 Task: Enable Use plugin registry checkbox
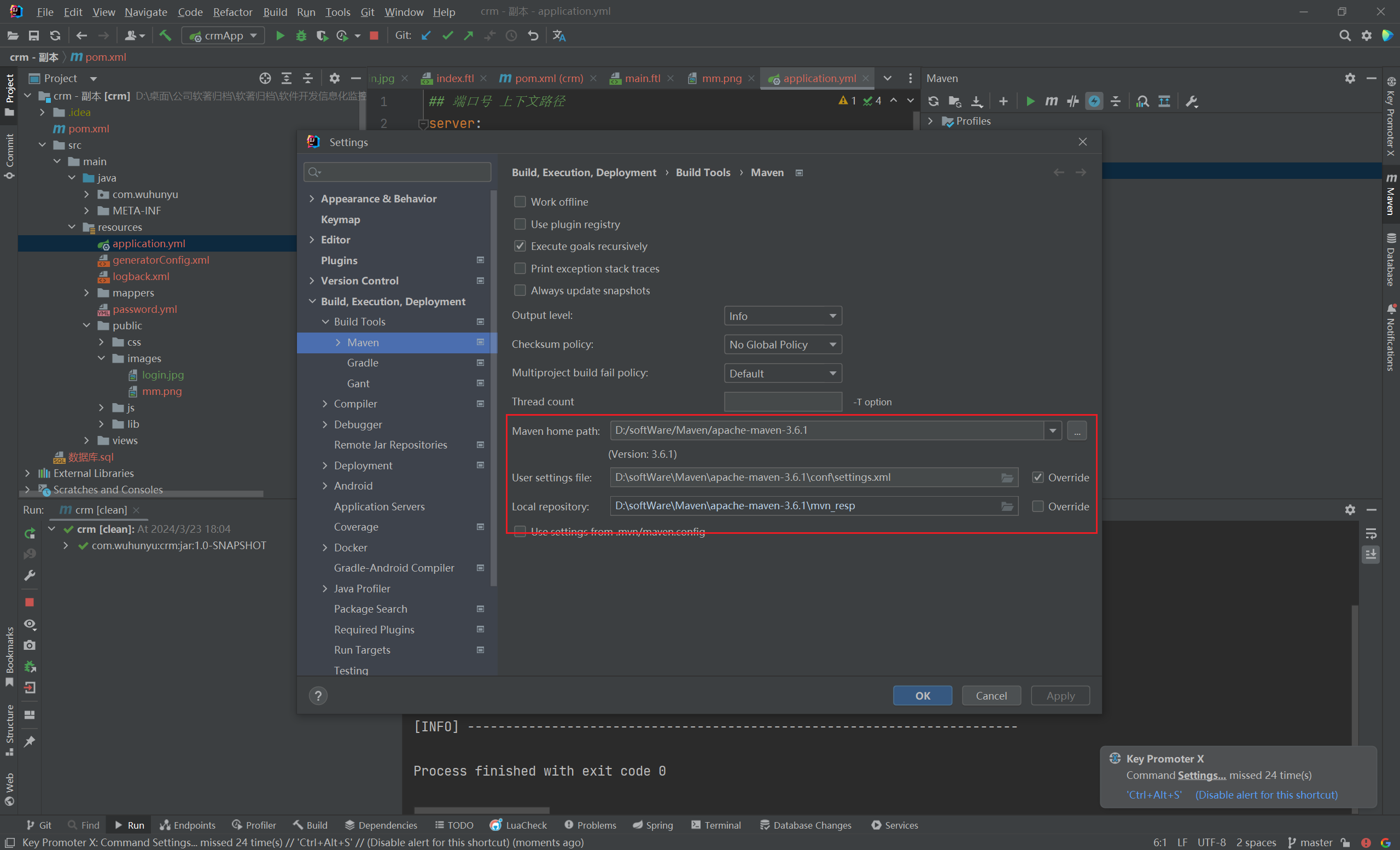[520, 224]
